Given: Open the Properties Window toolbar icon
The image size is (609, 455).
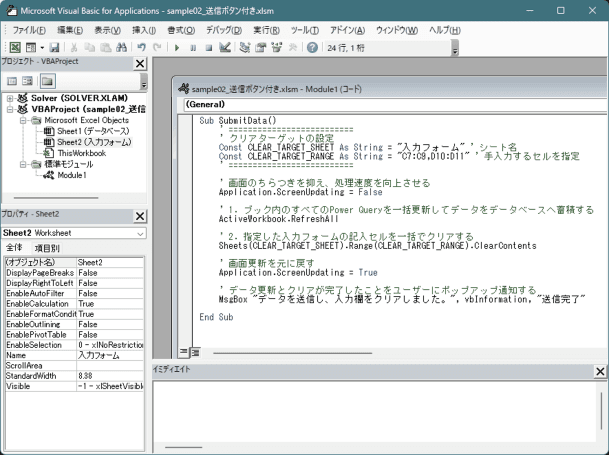Looking at the screenshot, I should (x=261, y=47).
